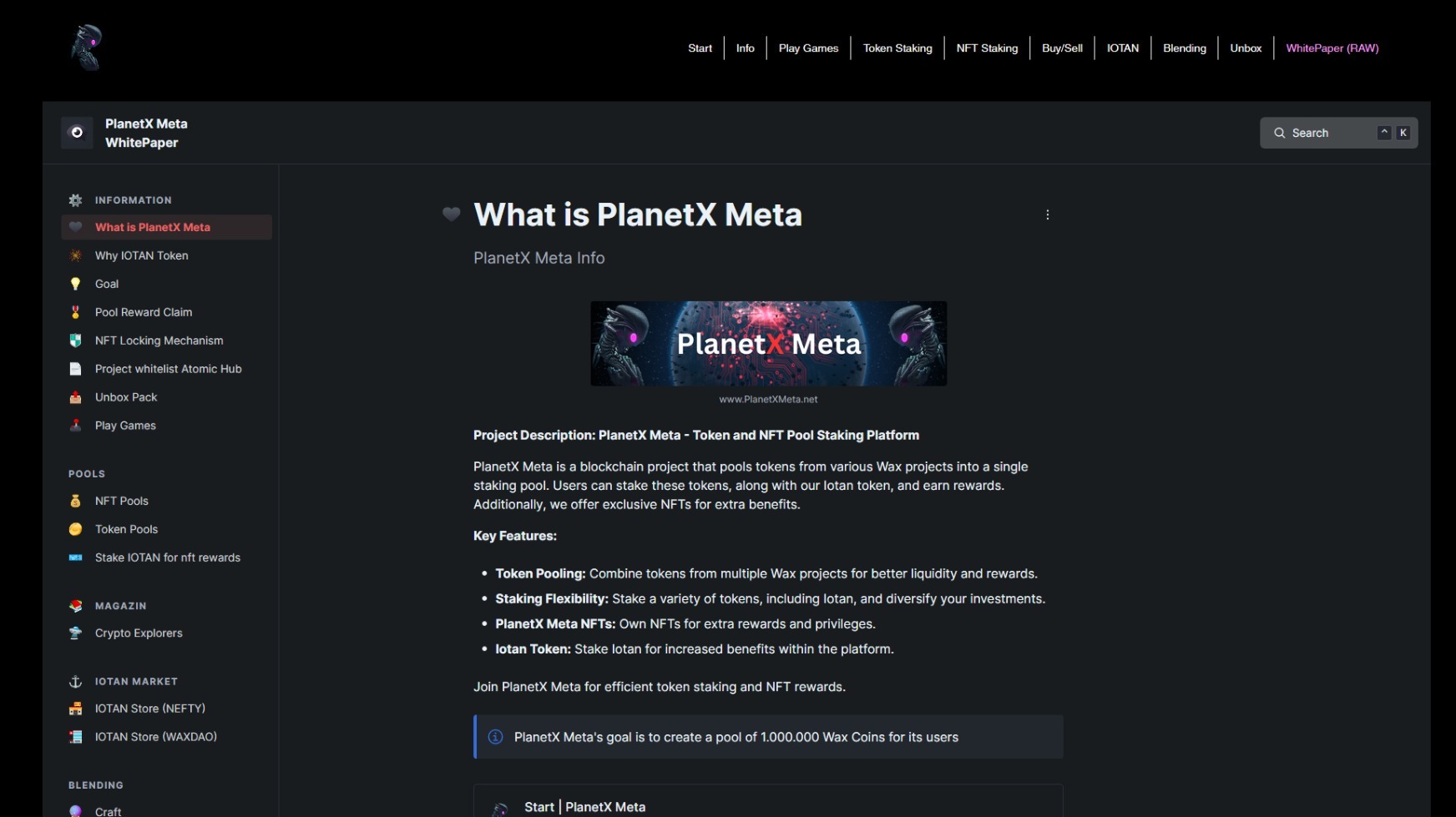Click the medal icon beside Pool Reward Claim

tap(75, 312)
